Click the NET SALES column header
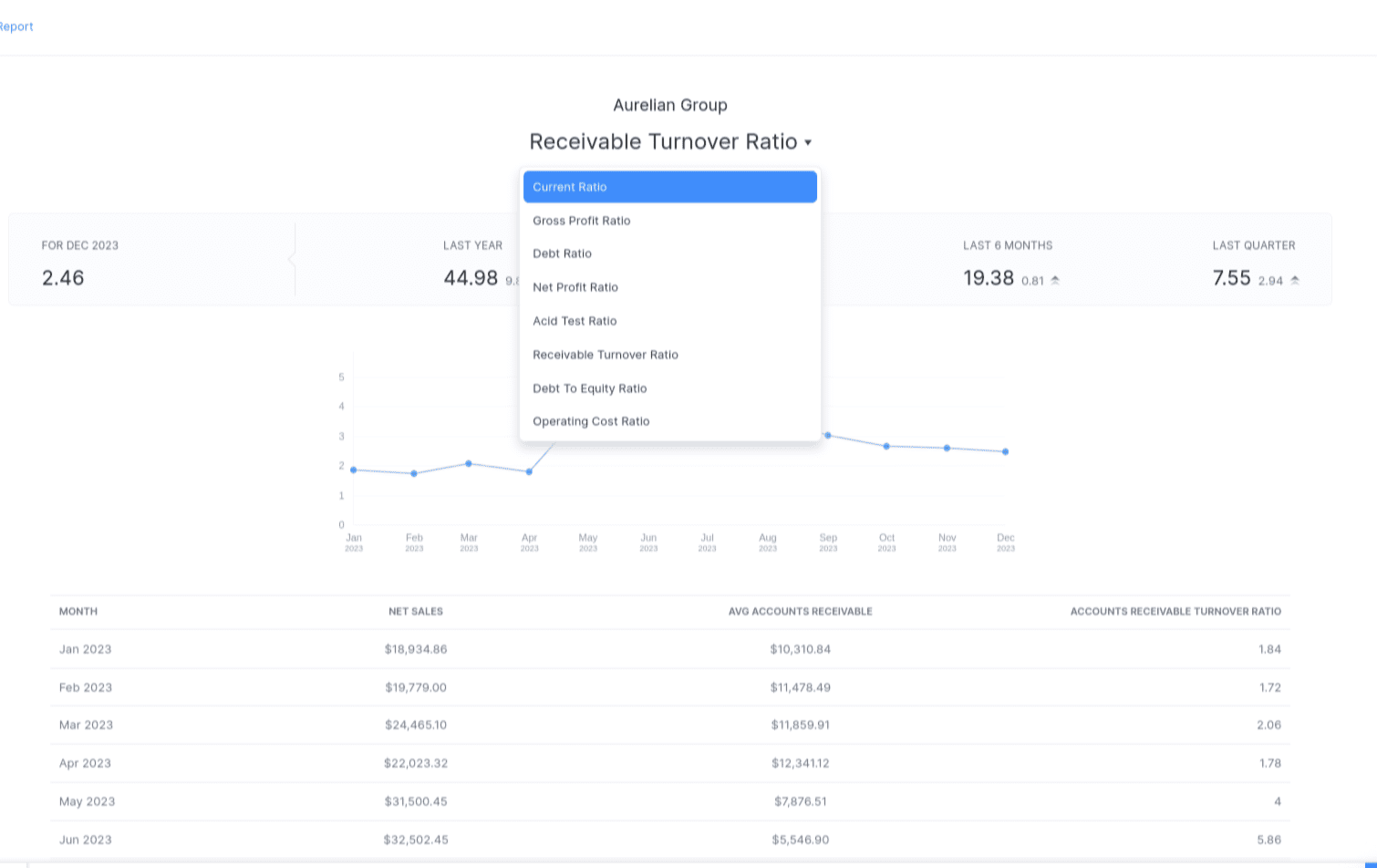Screen dimensions: 1377x868 [x=416, y=612]
